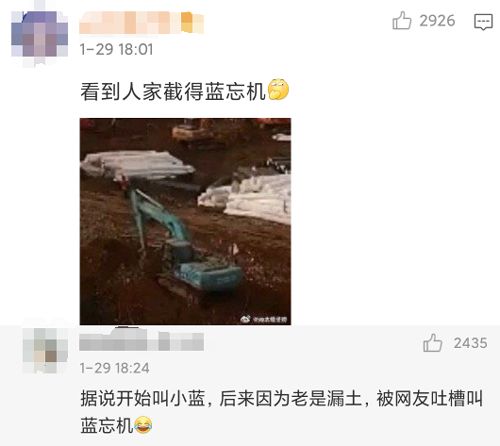The height and width of the screenshot is (446, 500).
Task: Click the laughing-crying emoji ending the reply
Action: pyautogui.click(x=143, y=425)
